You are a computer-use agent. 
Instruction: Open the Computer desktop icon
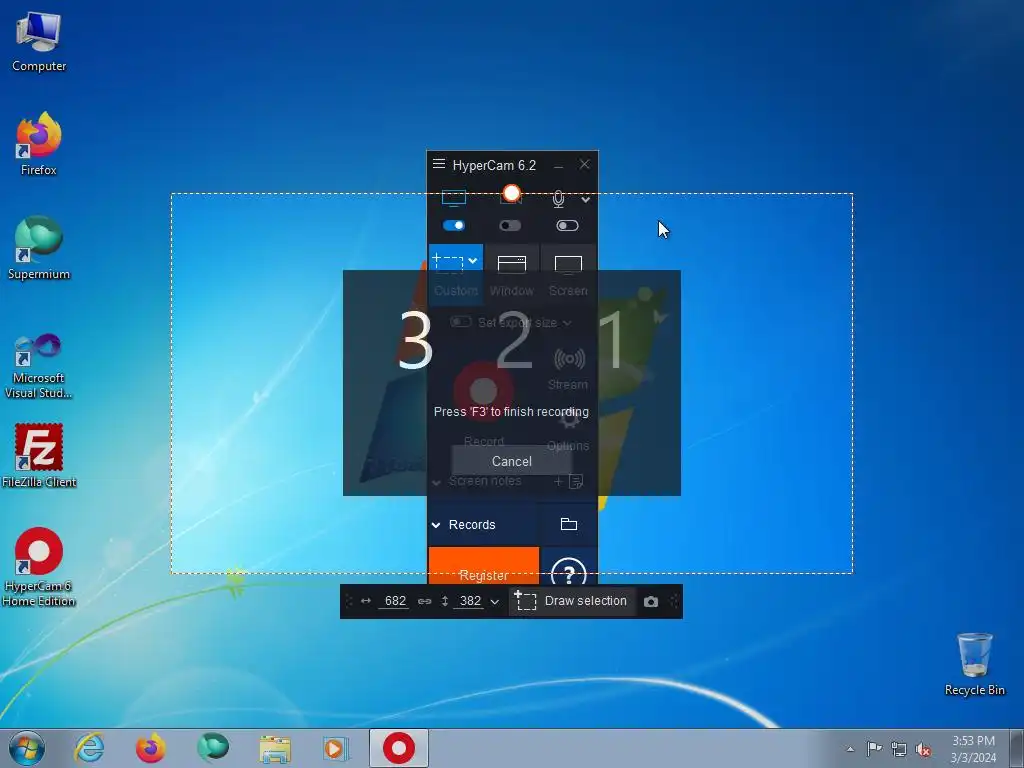click(39, 40)
